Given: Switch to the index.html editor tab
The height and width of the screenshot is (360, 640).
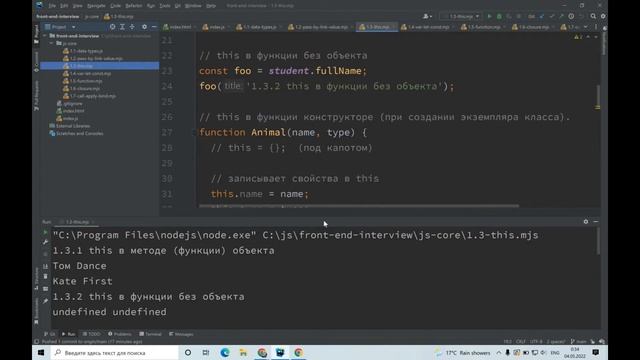Looking at the screenshot, I should [x=178, y=27].
